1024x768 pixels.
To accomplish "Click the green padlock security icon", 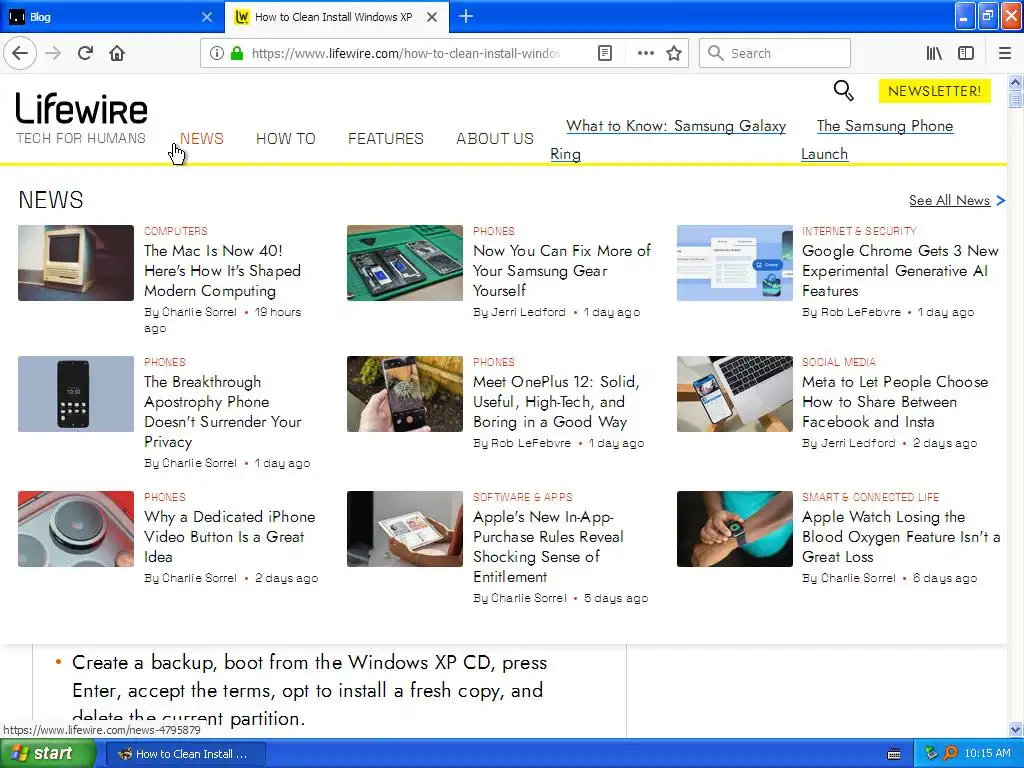I will (x=236, y=53).
